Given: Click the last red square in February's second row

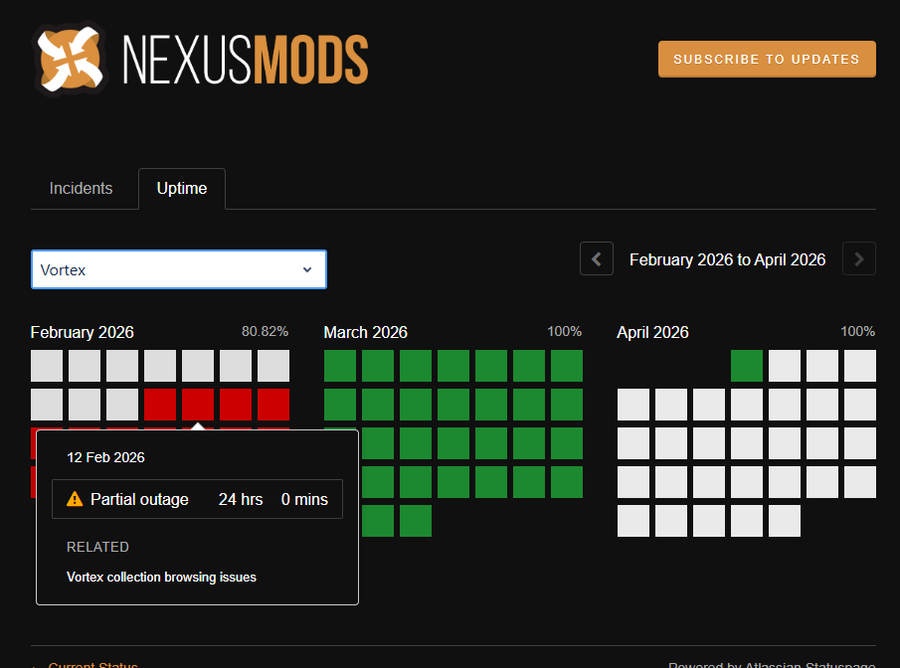Looking at the screenshot, I should (x=274, y=405).
